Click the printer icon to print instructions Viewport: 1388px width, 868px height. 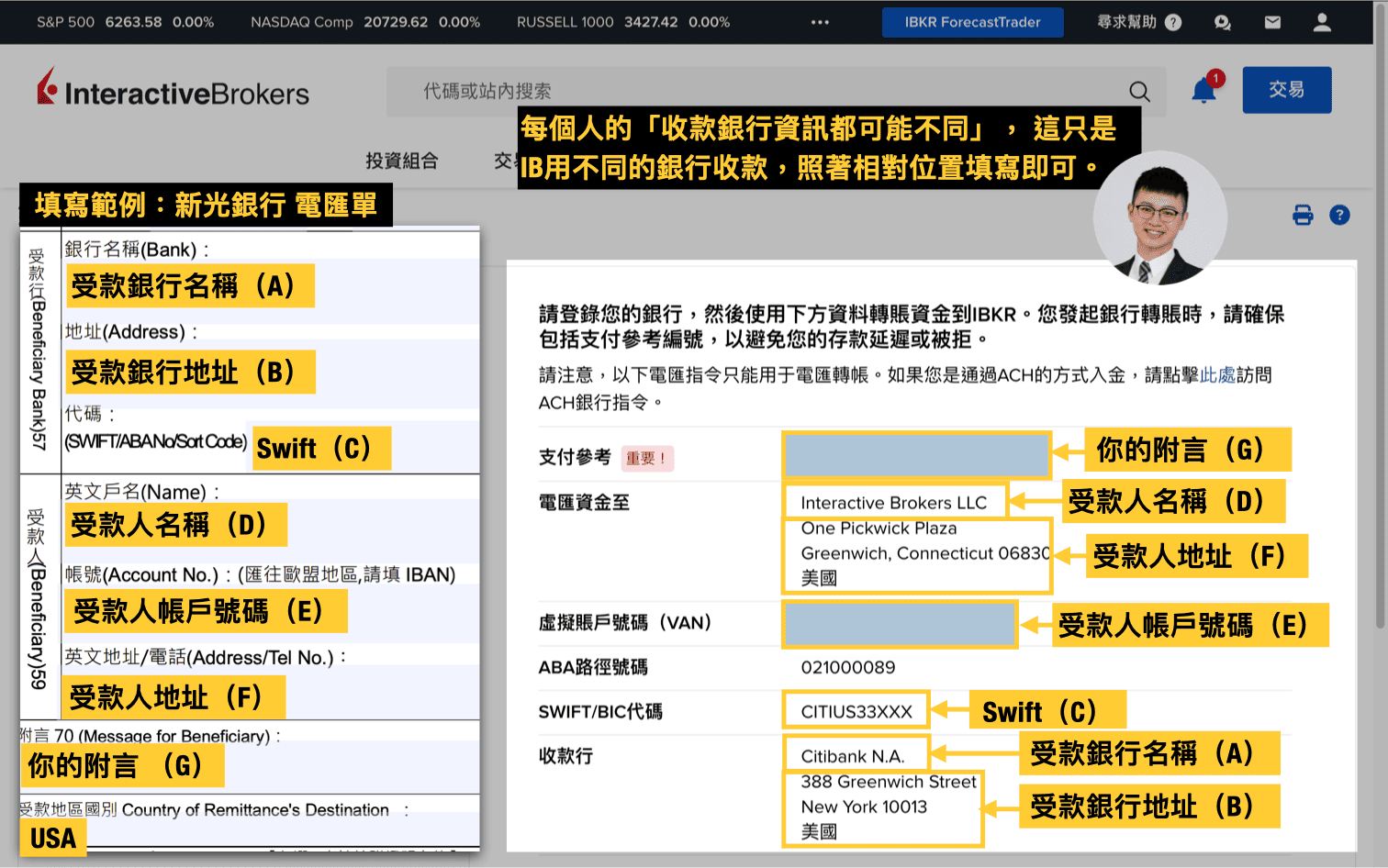[1303, 215]
